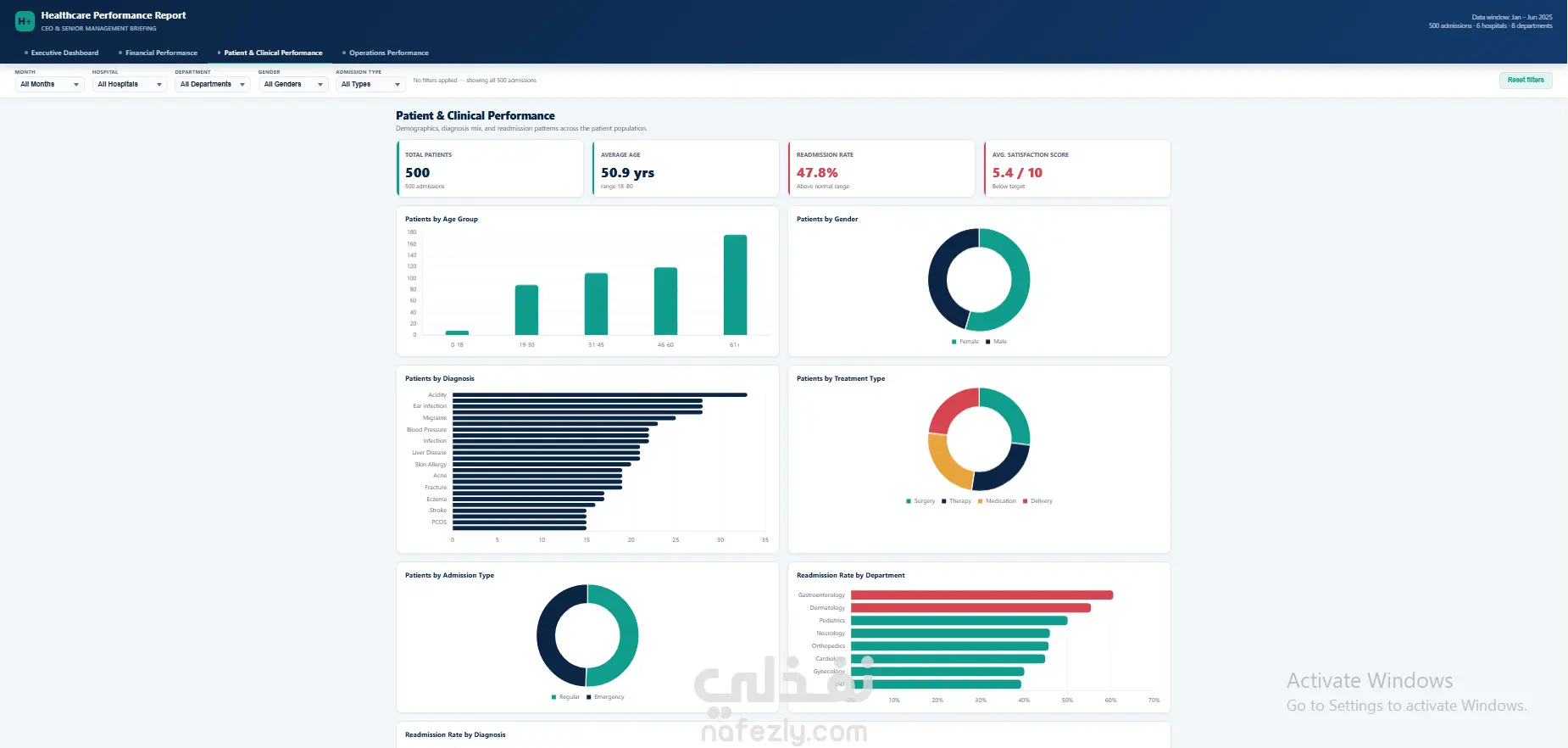Open the All Departments dropdown
The height and width of the screenshot is (748, 1568).
click(x=213, y=84)
